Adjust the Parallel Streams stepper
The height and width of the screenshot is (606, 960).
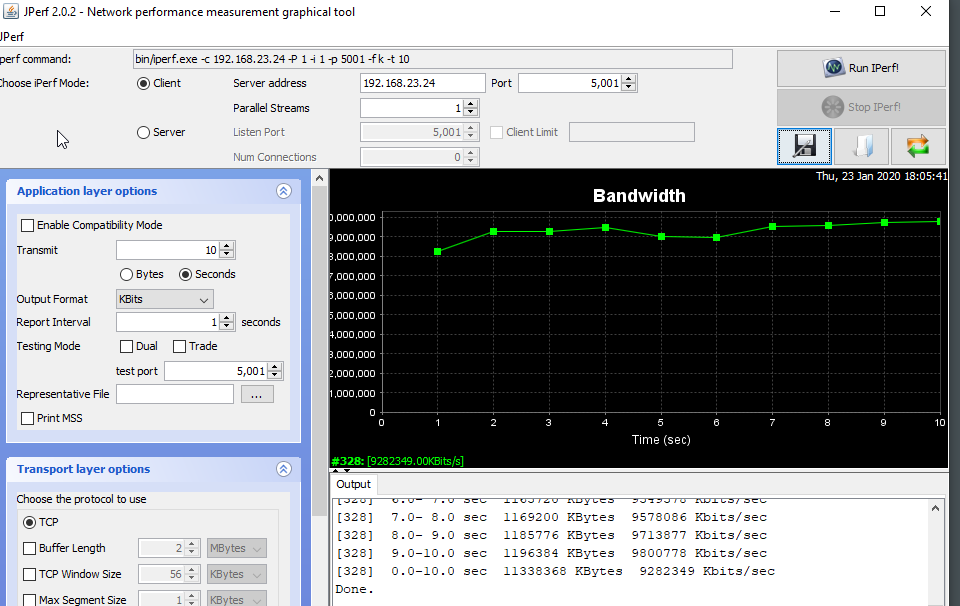[471, 108]
